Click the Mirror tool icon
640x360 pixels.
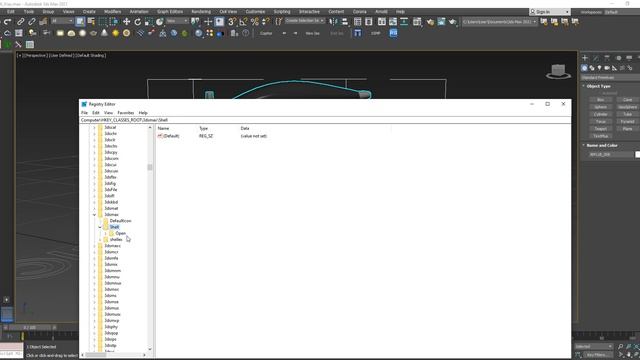click(x=333, y=22)
